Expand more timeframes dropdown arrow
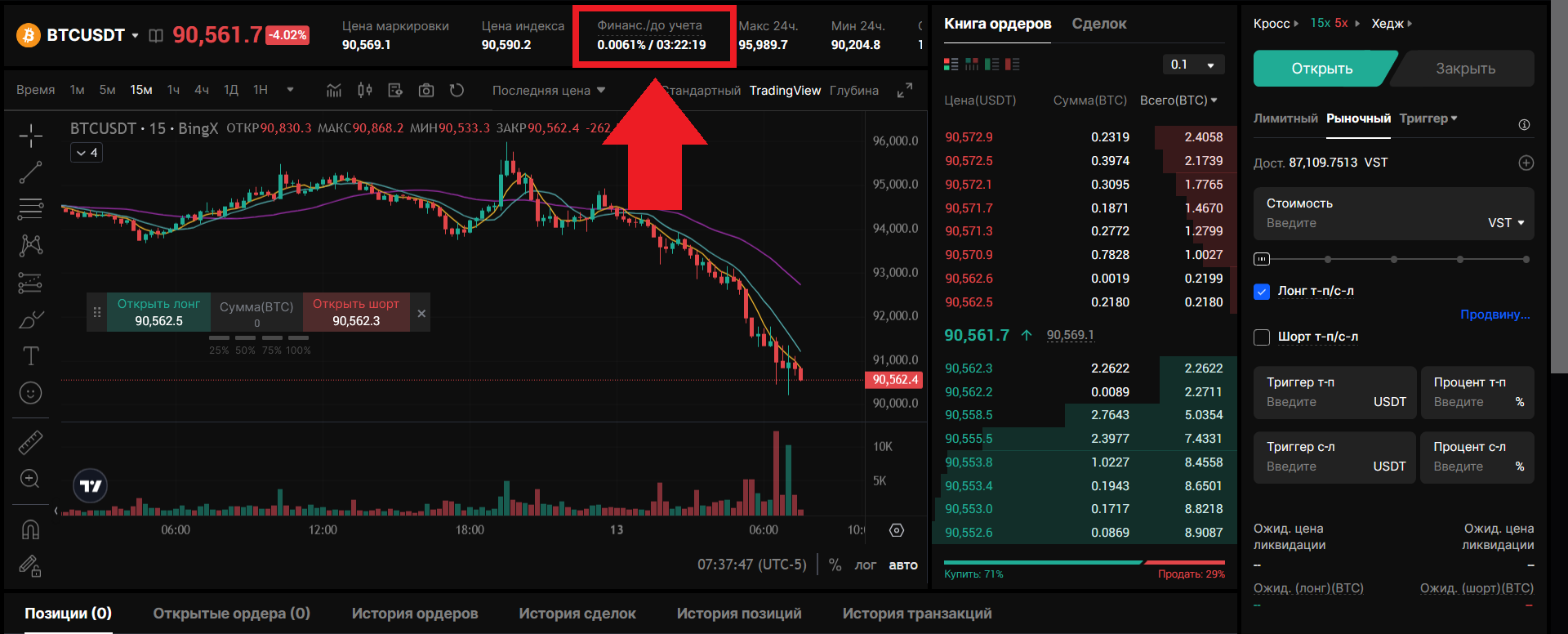The image size is (1568, 634). (x=290, y=90)
